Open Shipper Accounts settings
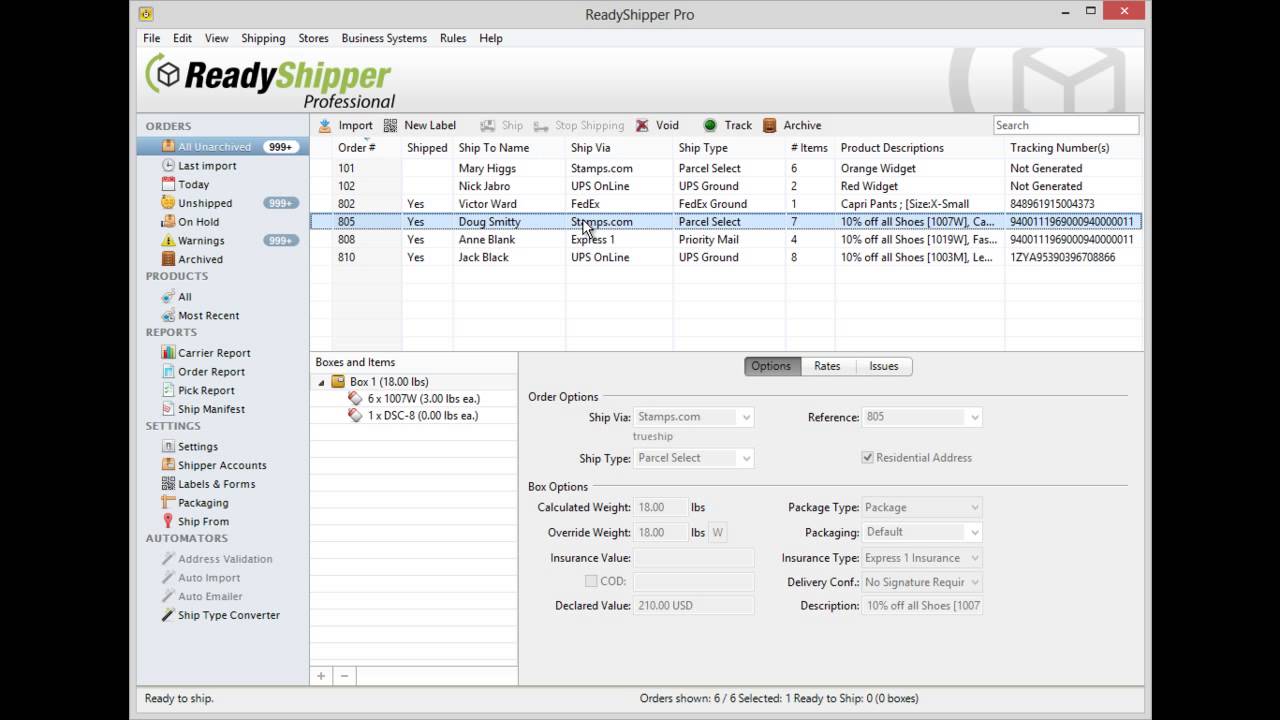The width and height of the screenshot is (1280, 720). tap(222, 465)
